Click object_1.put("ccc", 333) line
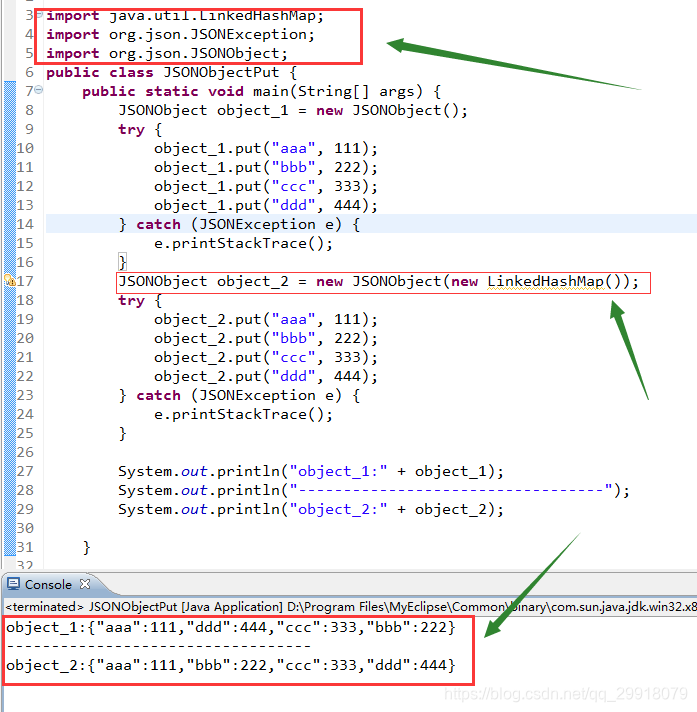The width and height of the screenshot is (697, 712). pos(266,187)
